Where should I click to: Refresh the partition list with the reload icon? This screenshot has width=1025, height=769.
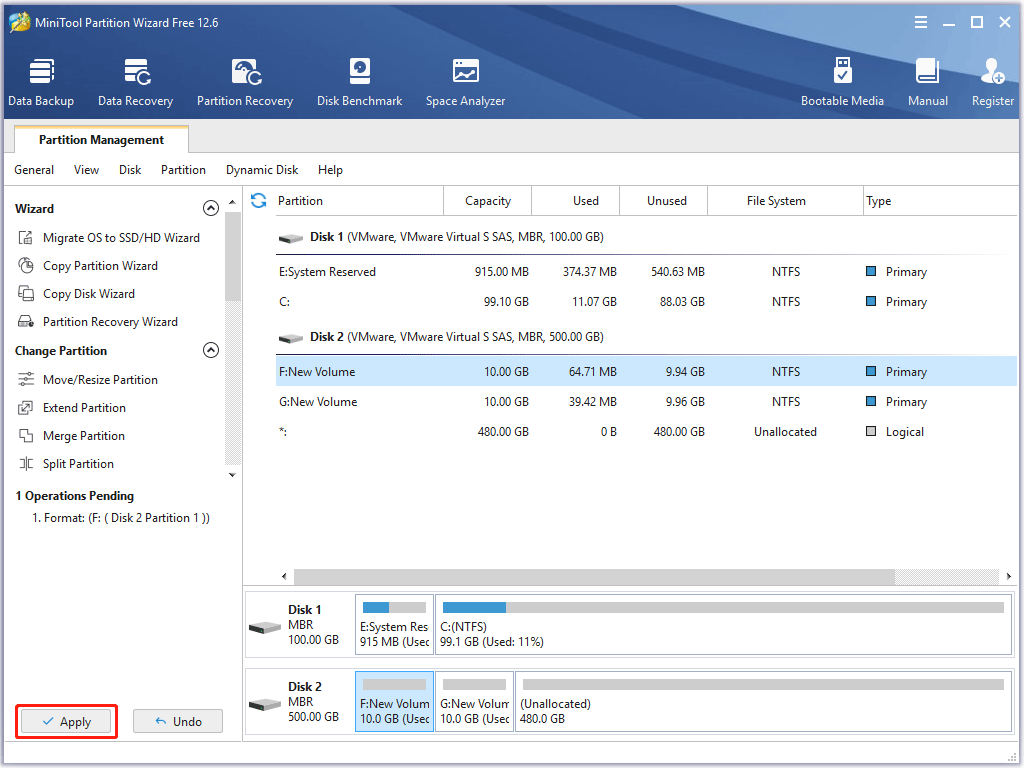tap(259, 201)
